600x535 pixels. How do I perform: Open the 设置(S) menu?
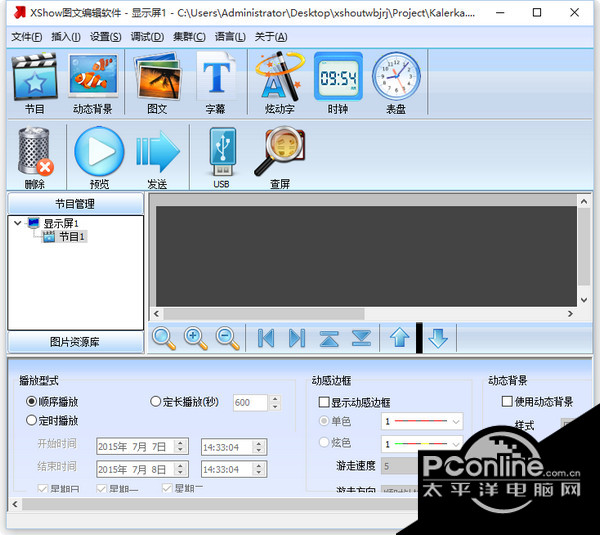point(106,37)
